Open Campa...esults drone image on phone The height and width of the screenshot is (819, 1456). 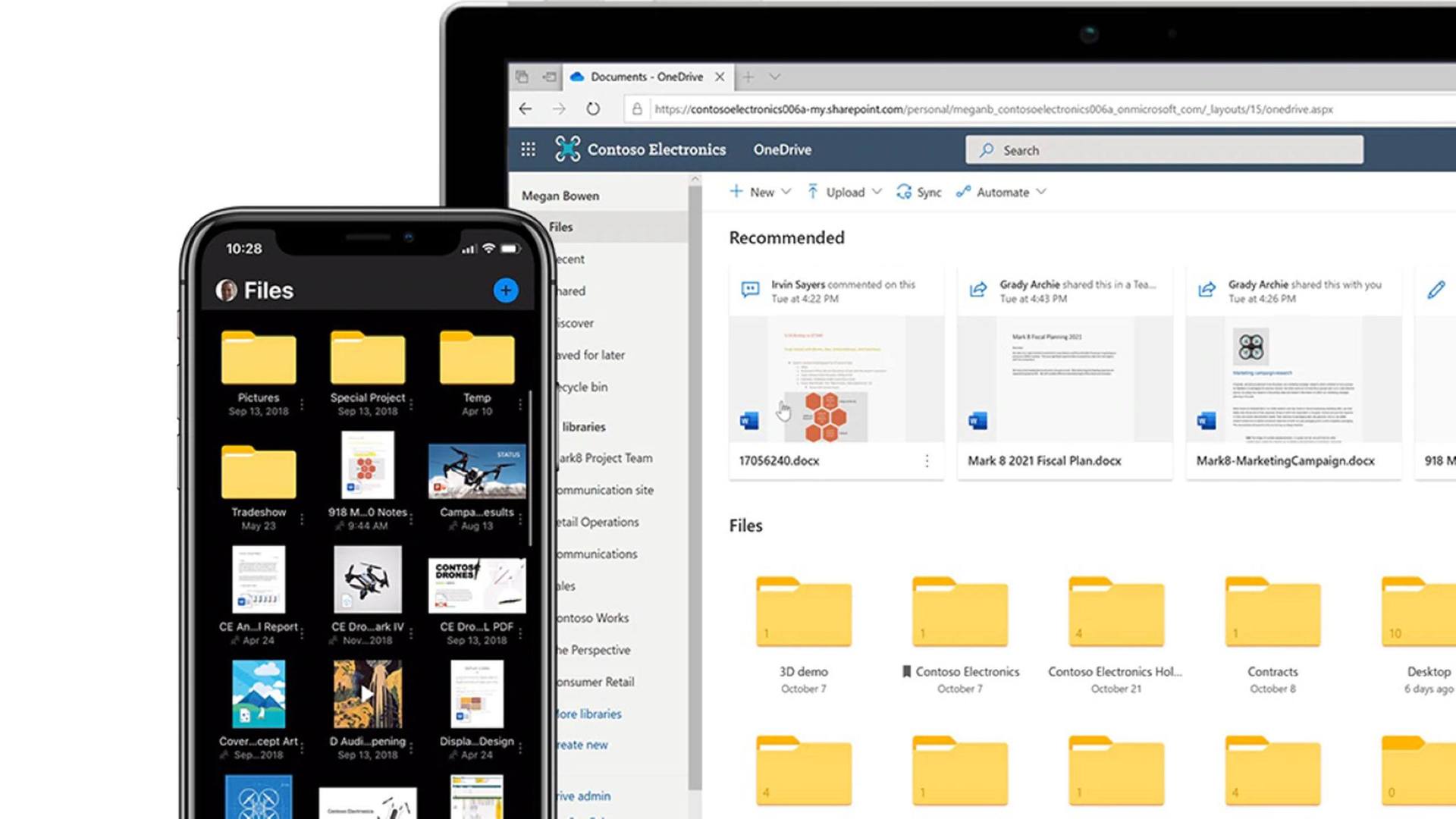tap(477, 472)
